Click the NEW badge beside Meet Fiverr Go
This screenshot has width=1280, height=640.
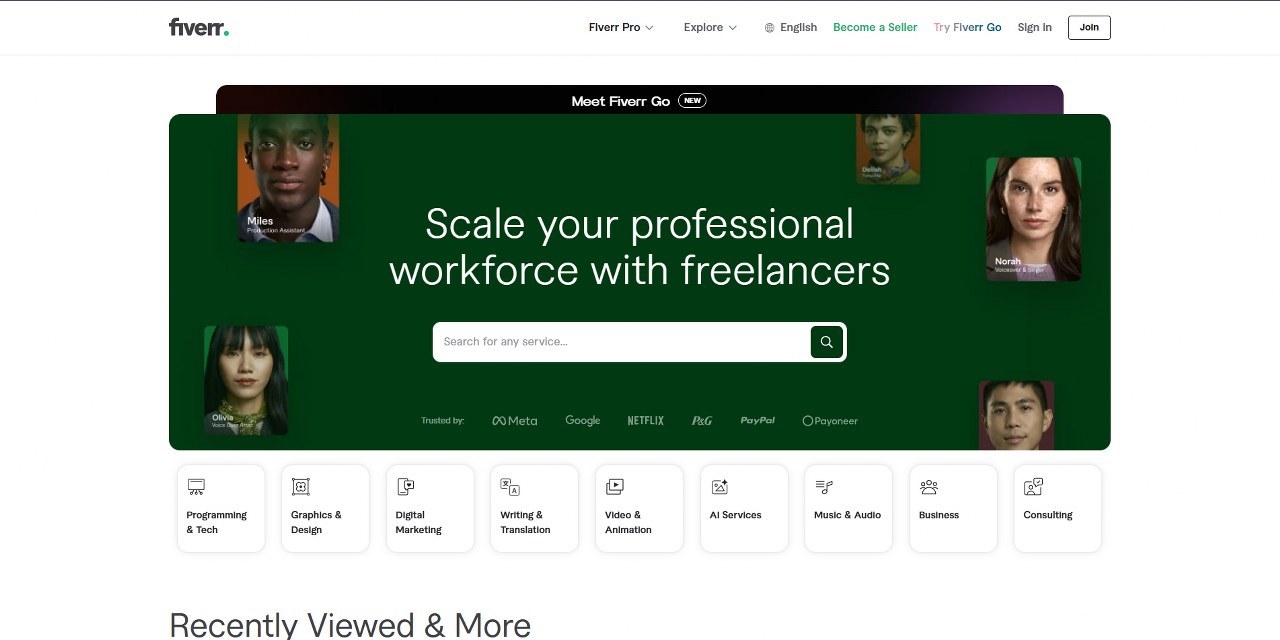[692, 101]
